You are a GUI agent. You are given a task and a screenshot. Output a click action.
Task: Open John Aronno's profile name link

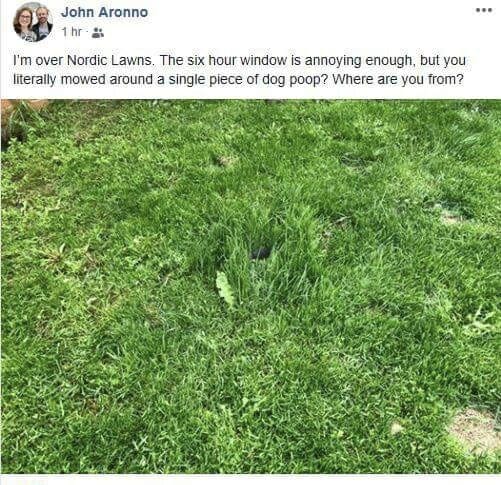(x=104, y=12)
